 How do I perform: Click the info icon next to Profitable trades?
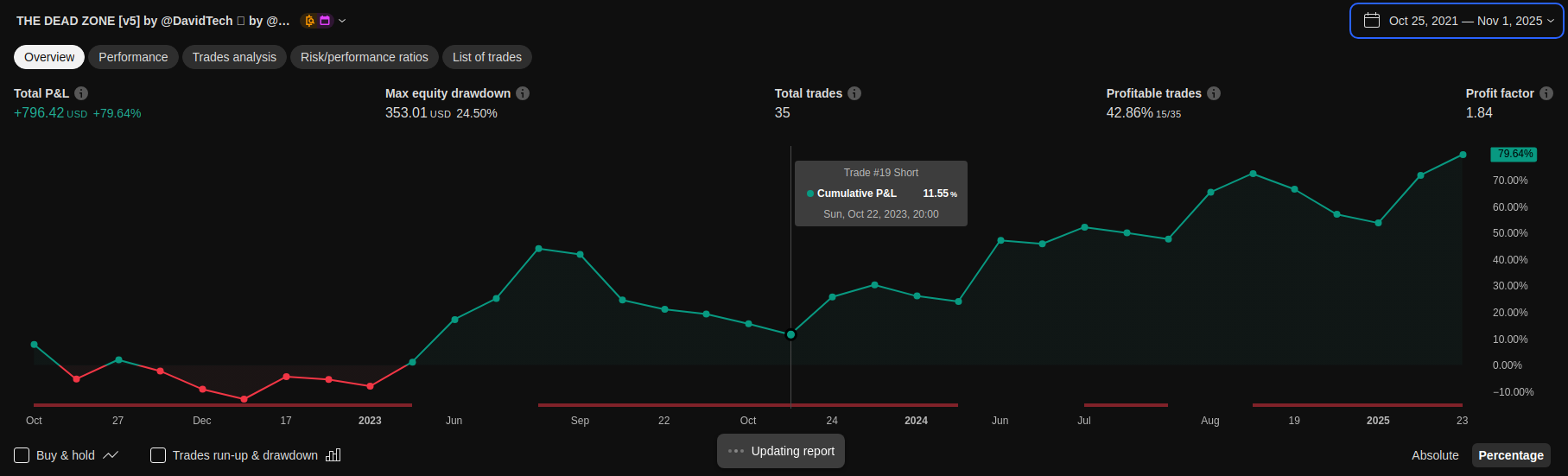click(x=1214, y=93)
